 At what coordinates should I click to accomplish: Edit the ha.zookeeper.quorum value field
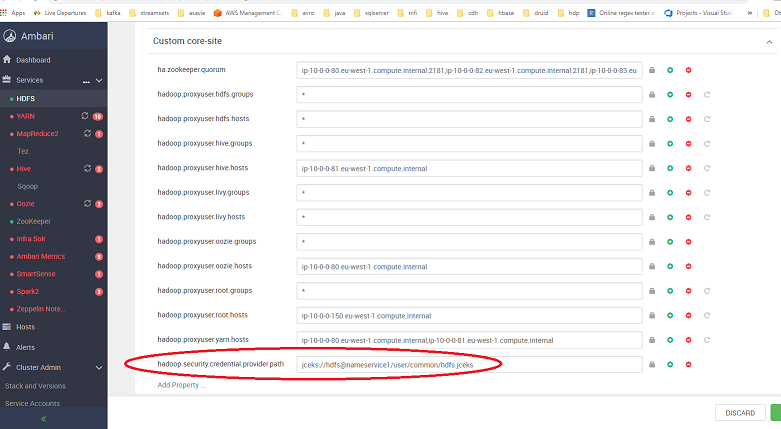[469, 70]
